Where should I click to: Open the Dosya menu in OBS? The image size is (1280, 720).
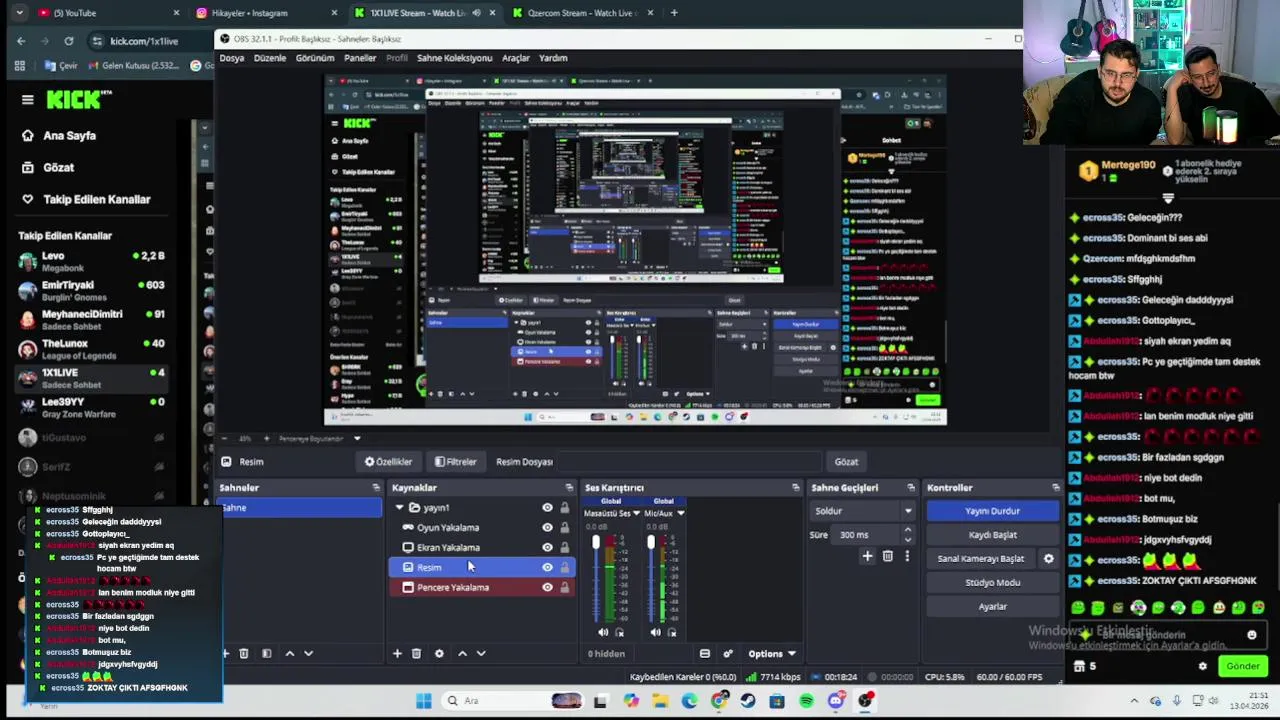[x=232, y=58]
